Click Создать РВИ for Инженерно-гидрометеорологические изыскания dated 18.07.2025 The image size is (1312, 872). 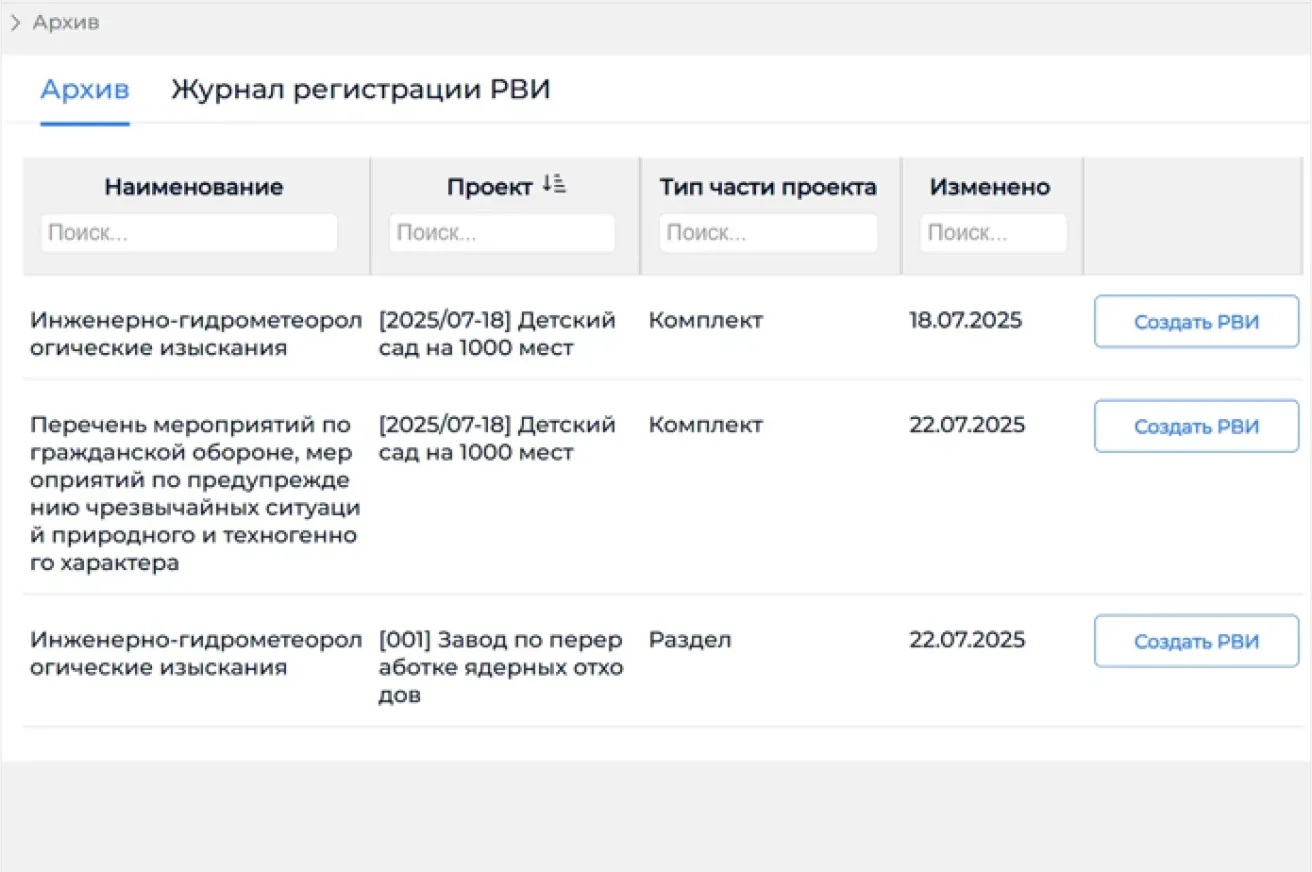pyautogui.click(x=1196, y=321)
